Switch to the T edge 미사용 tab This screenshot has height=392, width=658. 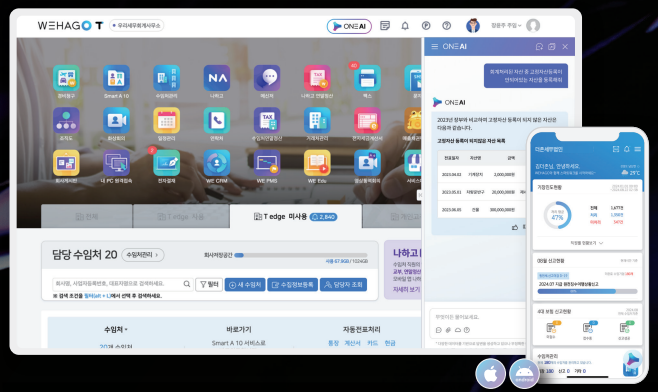tap(296, 217)
